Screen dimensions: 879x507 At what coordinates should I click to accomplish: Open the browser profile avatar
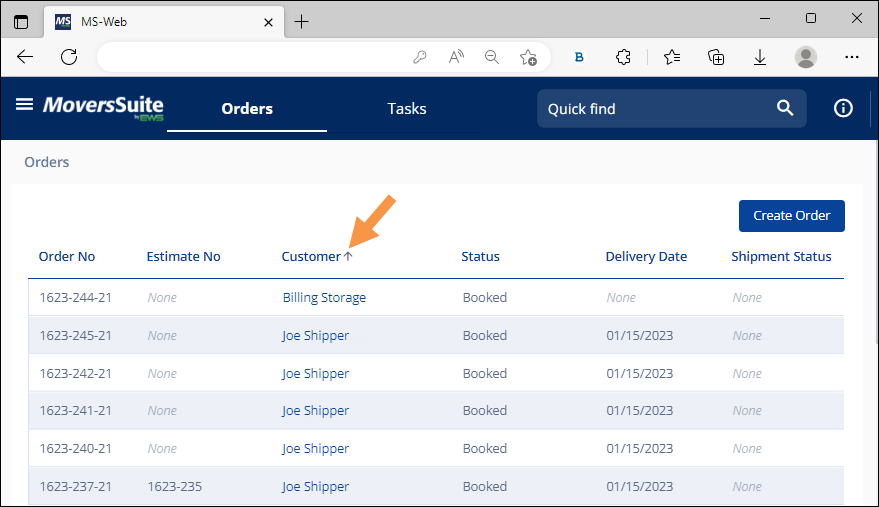click(805, 57)
